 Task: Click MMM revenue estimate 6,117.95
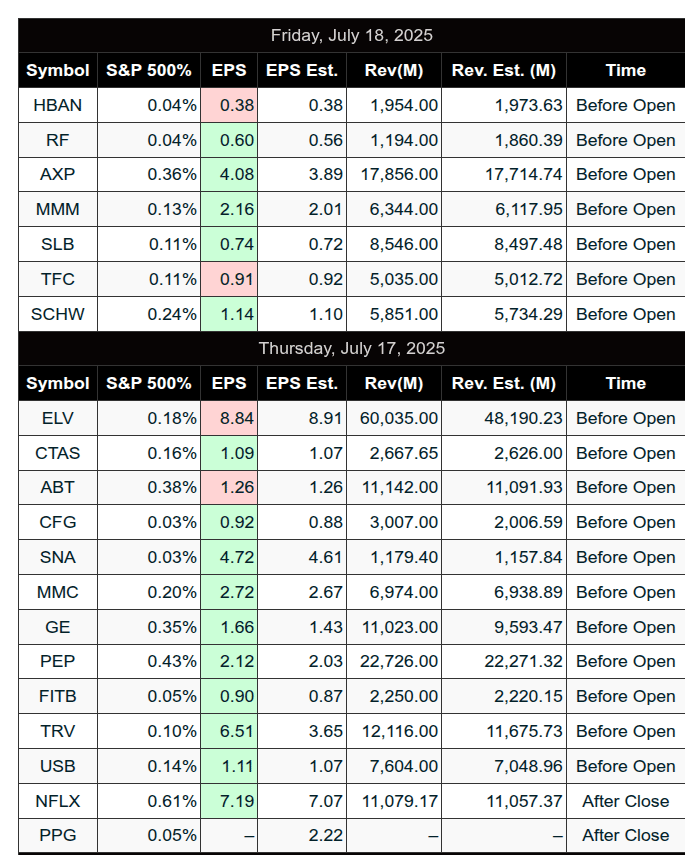[504, 209]
